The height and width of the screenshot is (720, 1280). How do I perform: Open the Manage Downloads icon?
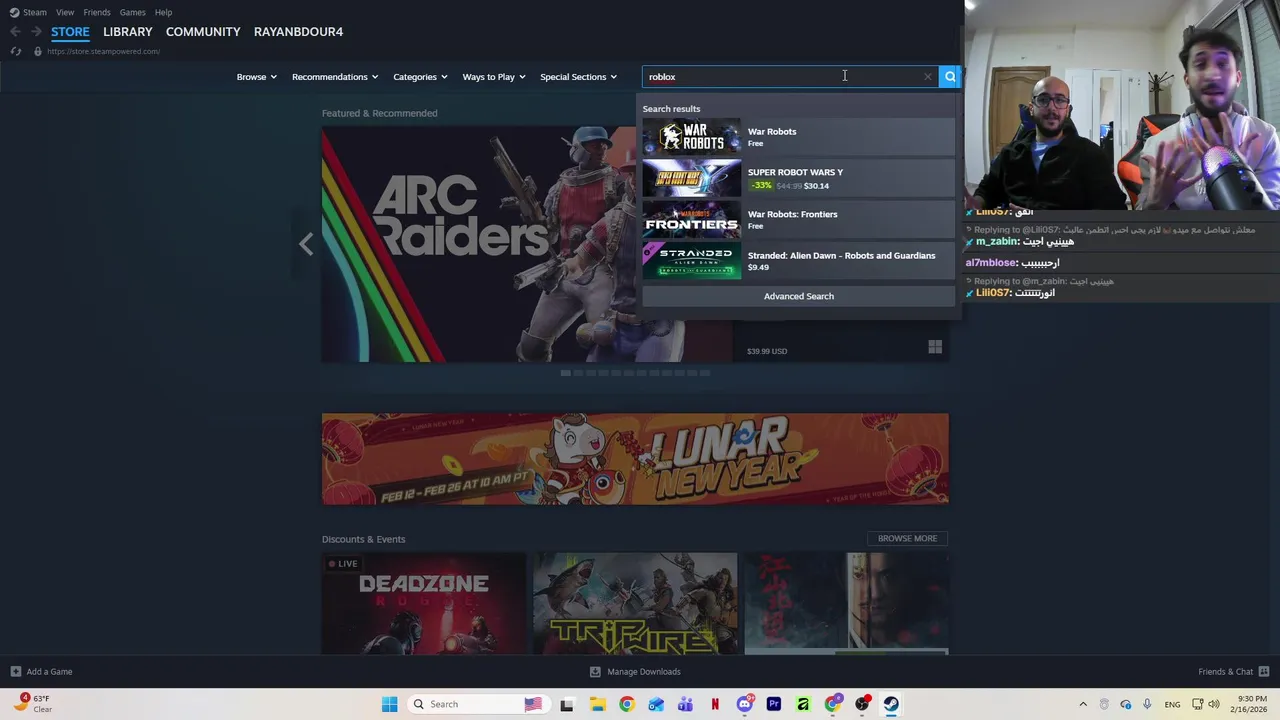point(595,671)
